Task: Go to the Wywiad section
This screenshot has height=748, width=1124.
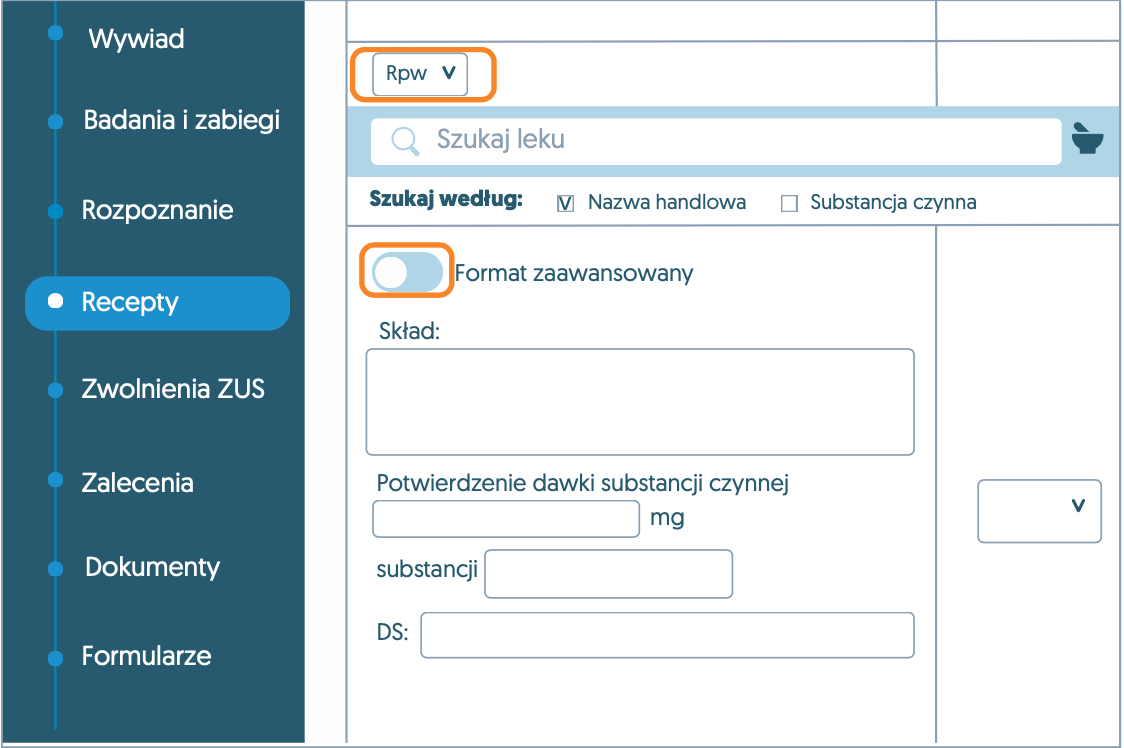Action: pyautogui.click(x=136, y=40)
